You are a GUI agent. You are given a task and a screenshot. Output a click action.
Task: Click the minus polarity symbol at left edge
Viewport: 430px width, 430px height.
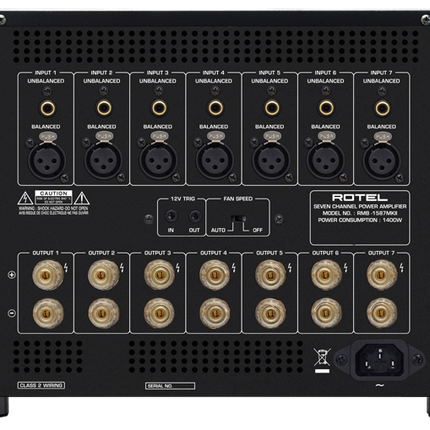(12, 313)
